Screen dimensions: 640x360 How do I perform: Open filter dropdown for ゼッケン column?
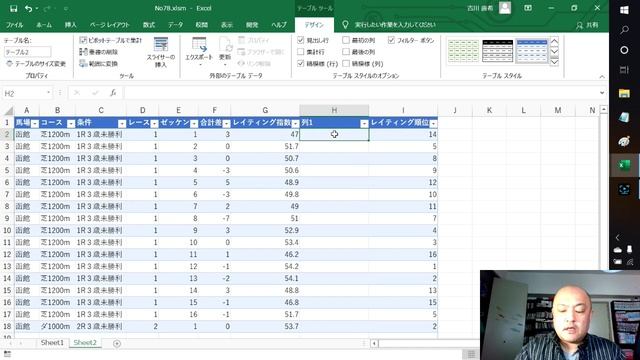[194, 123]
